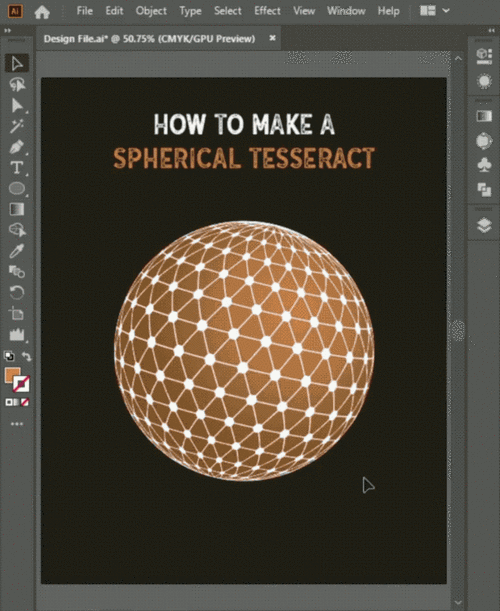Select the Magic Wand tool
This screenshot has width=500, height=611.
click(17, 126)
